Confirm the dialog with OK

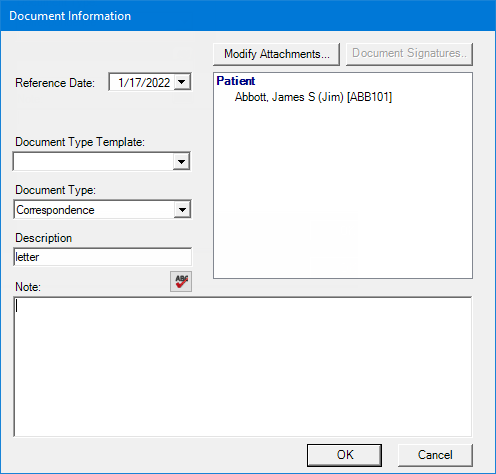tap(344, 455)
